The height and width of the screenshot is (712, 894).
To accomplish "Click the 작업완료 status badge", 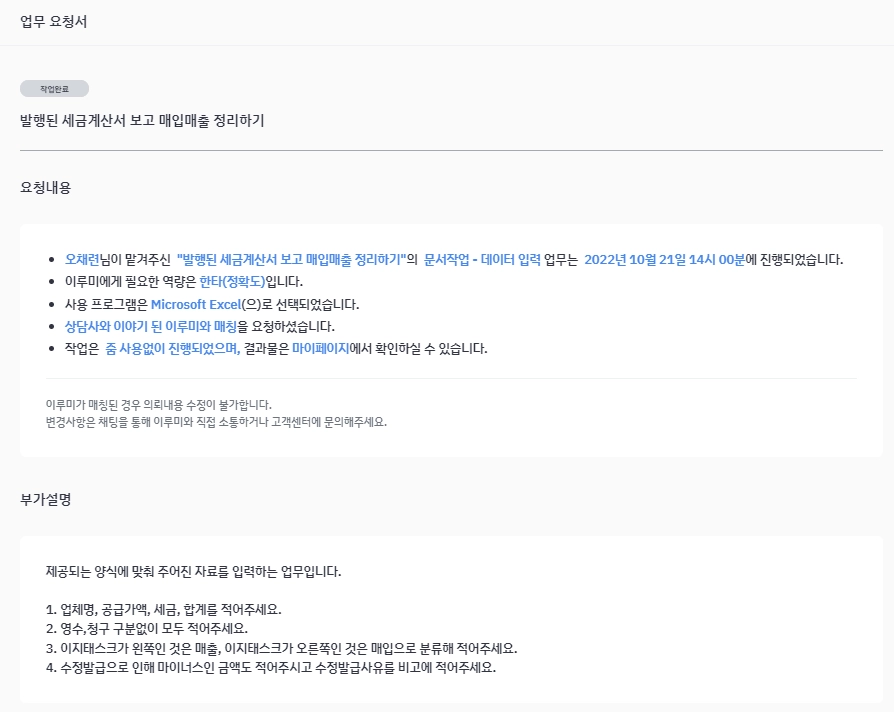I will (54, 89).
